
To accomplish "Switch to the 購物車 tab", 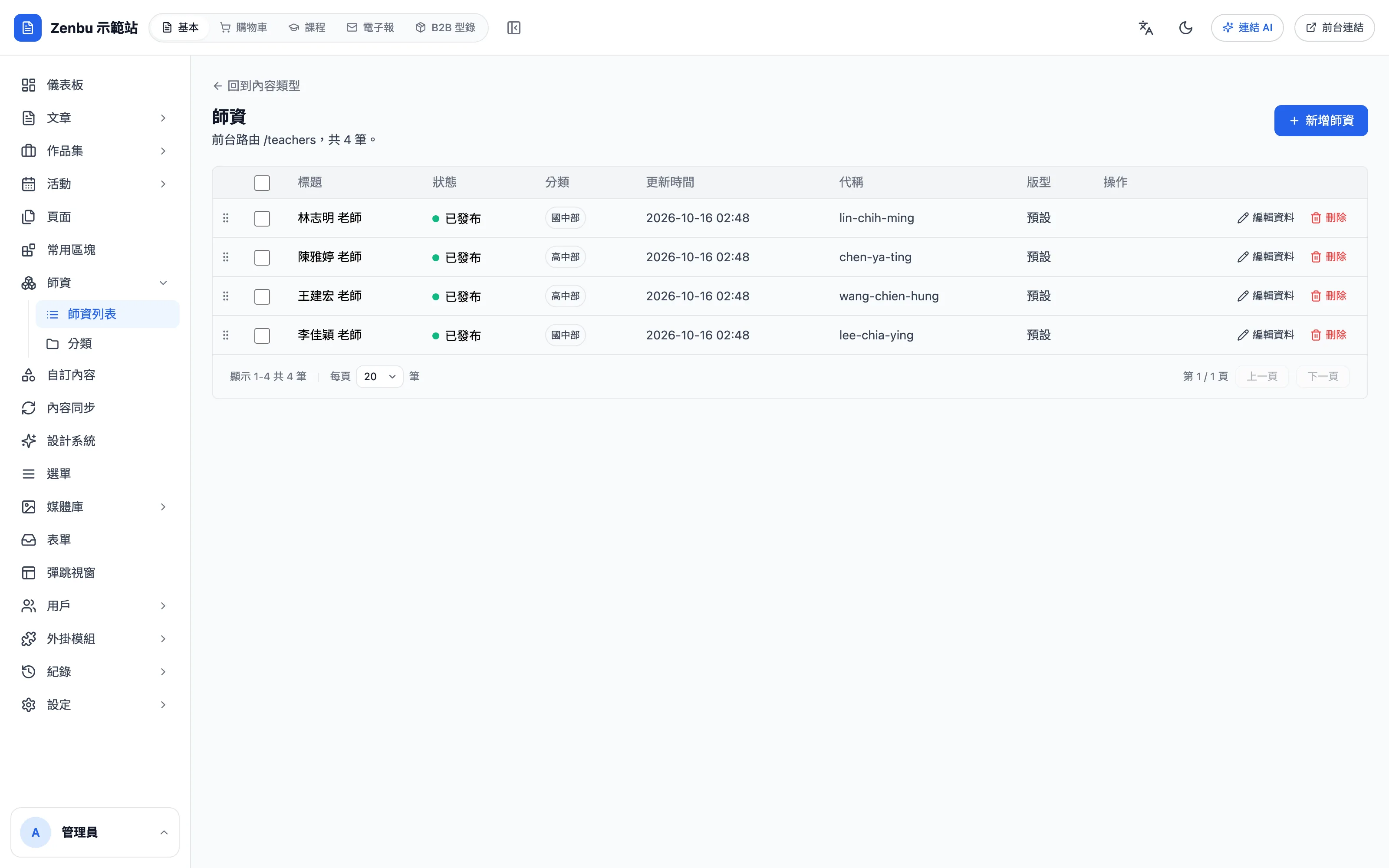I will pos(244,27).
